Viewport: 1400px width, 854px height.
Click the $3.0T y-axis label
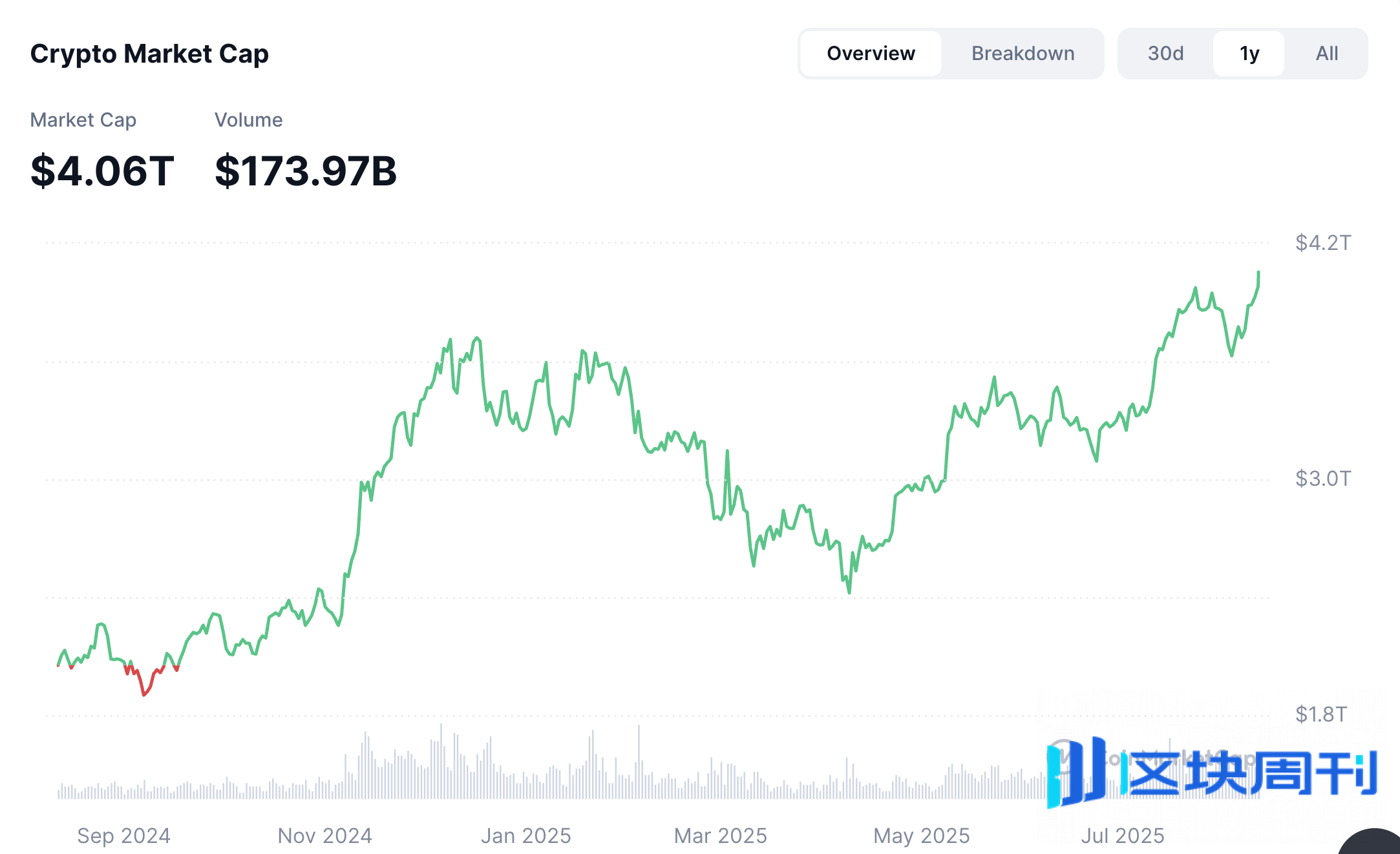pos(1322,479)
